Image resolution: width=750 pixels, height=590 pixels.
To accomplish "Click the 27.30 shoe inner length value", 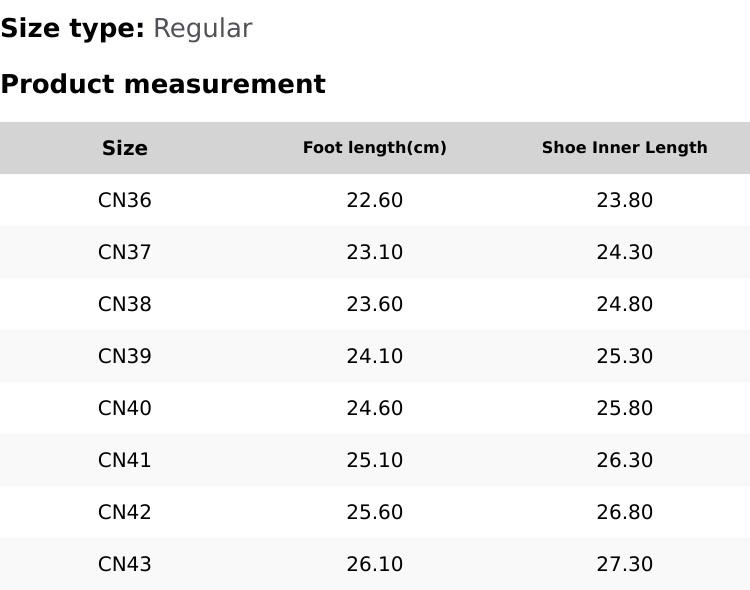I will point(625,564).
